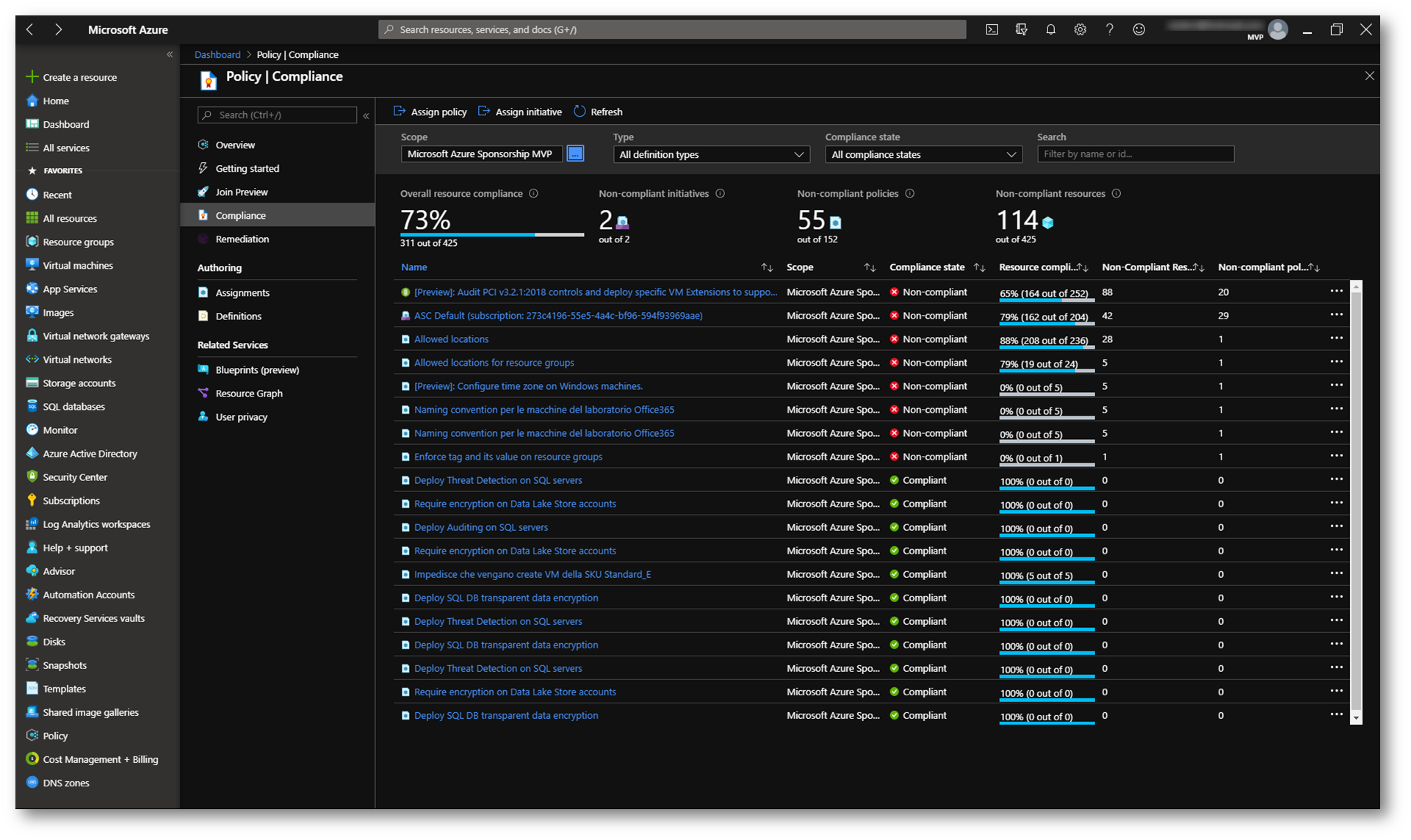Screen dimensions: 1411x840
Task: Sort table by Name column
Action: tap(767, 267)
